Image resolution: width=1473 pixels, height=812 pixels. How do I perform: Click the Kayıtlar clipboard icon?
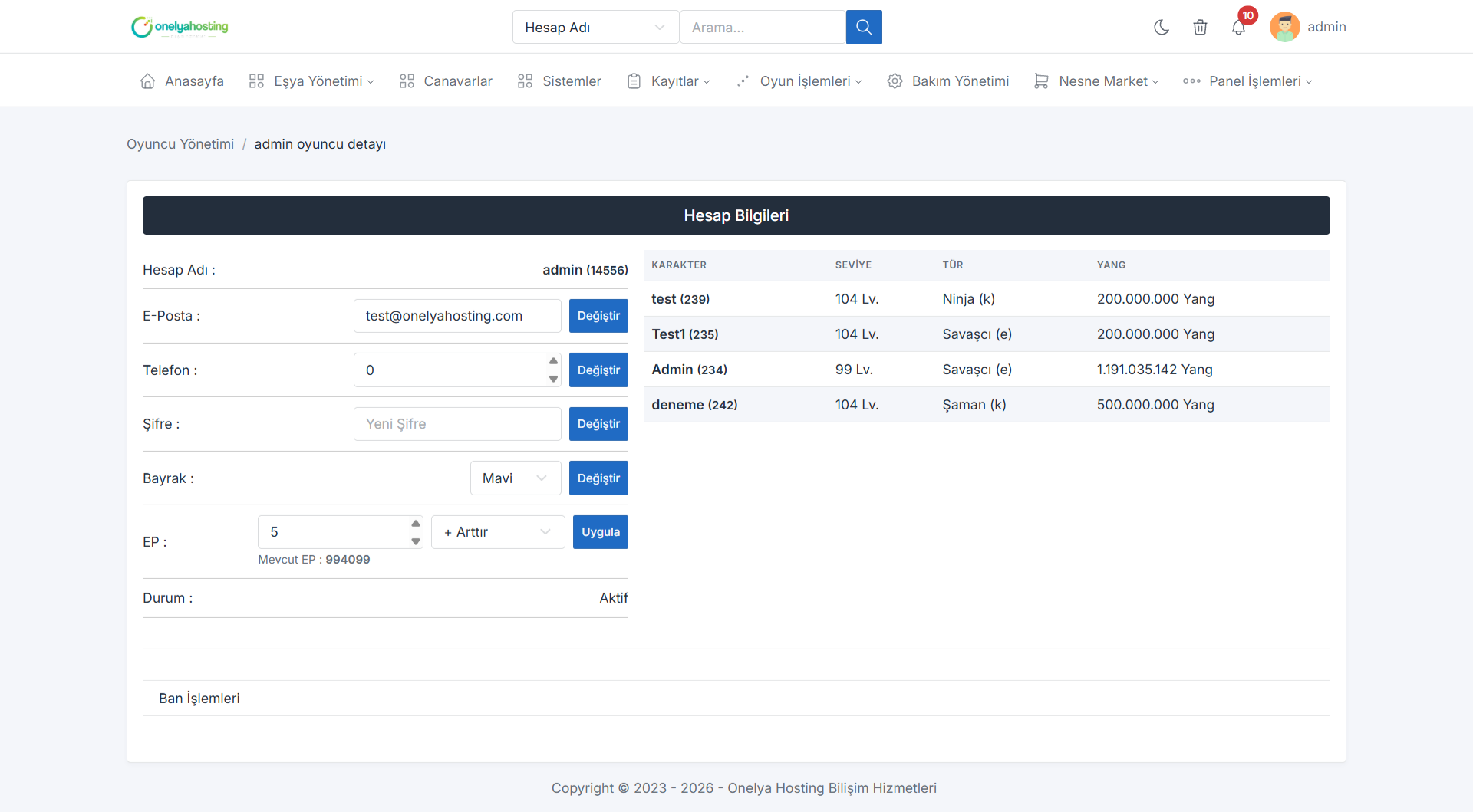click(x=634, y=81)
